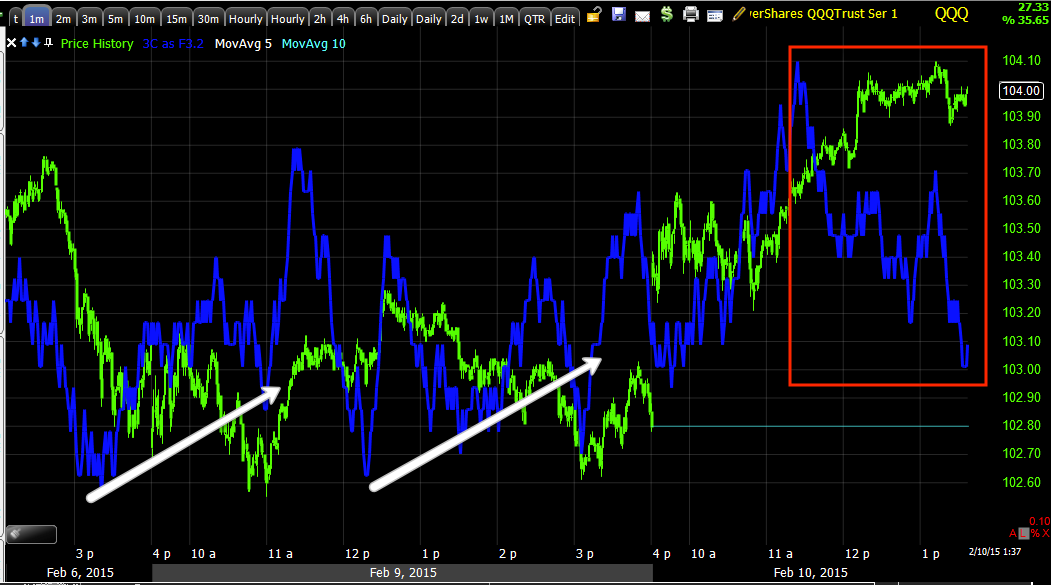
Task: Select the pencil drawing tool icon
Action: click(x=739, y=13)
